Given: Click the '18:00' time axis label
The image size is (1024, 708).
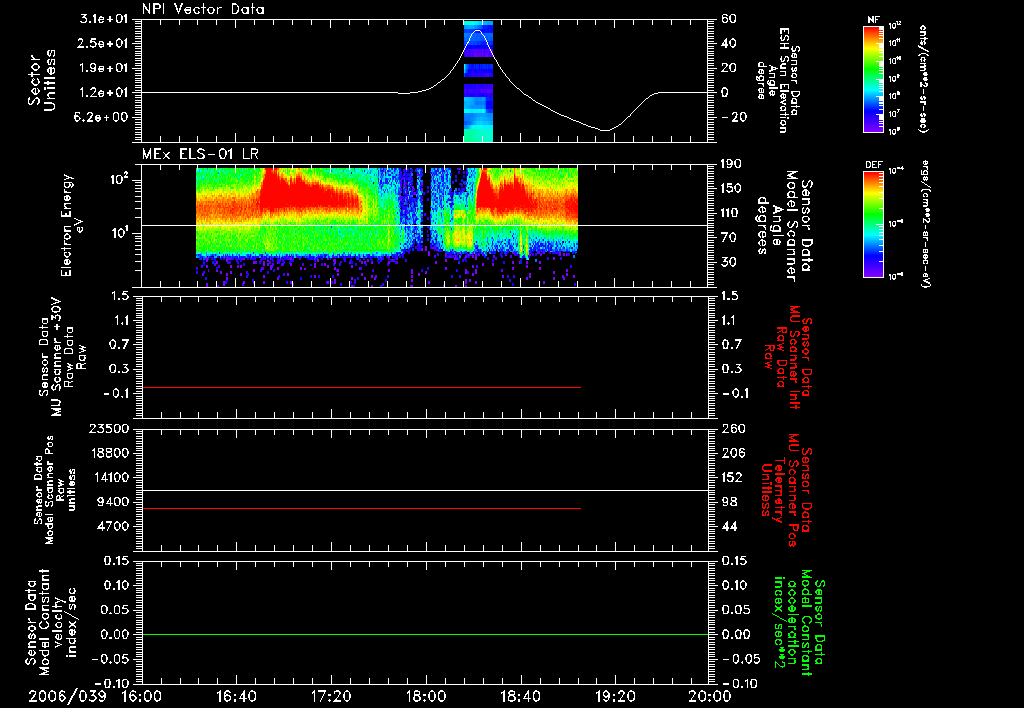Looking at the screenshot, I should pos(426,696).
